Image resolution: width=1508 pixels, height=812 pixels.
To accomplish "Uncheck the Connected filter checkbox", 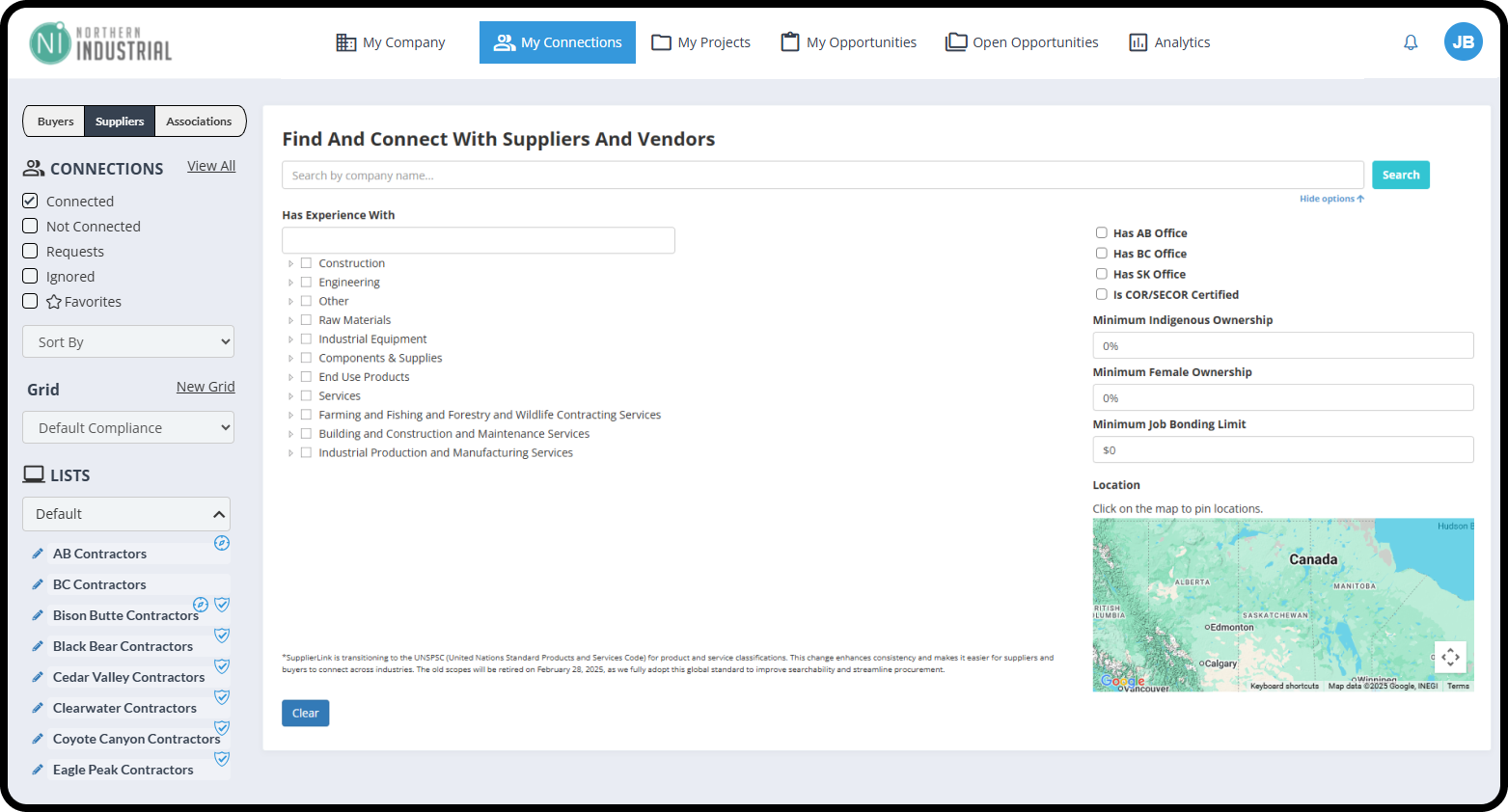I will [30, 201].
